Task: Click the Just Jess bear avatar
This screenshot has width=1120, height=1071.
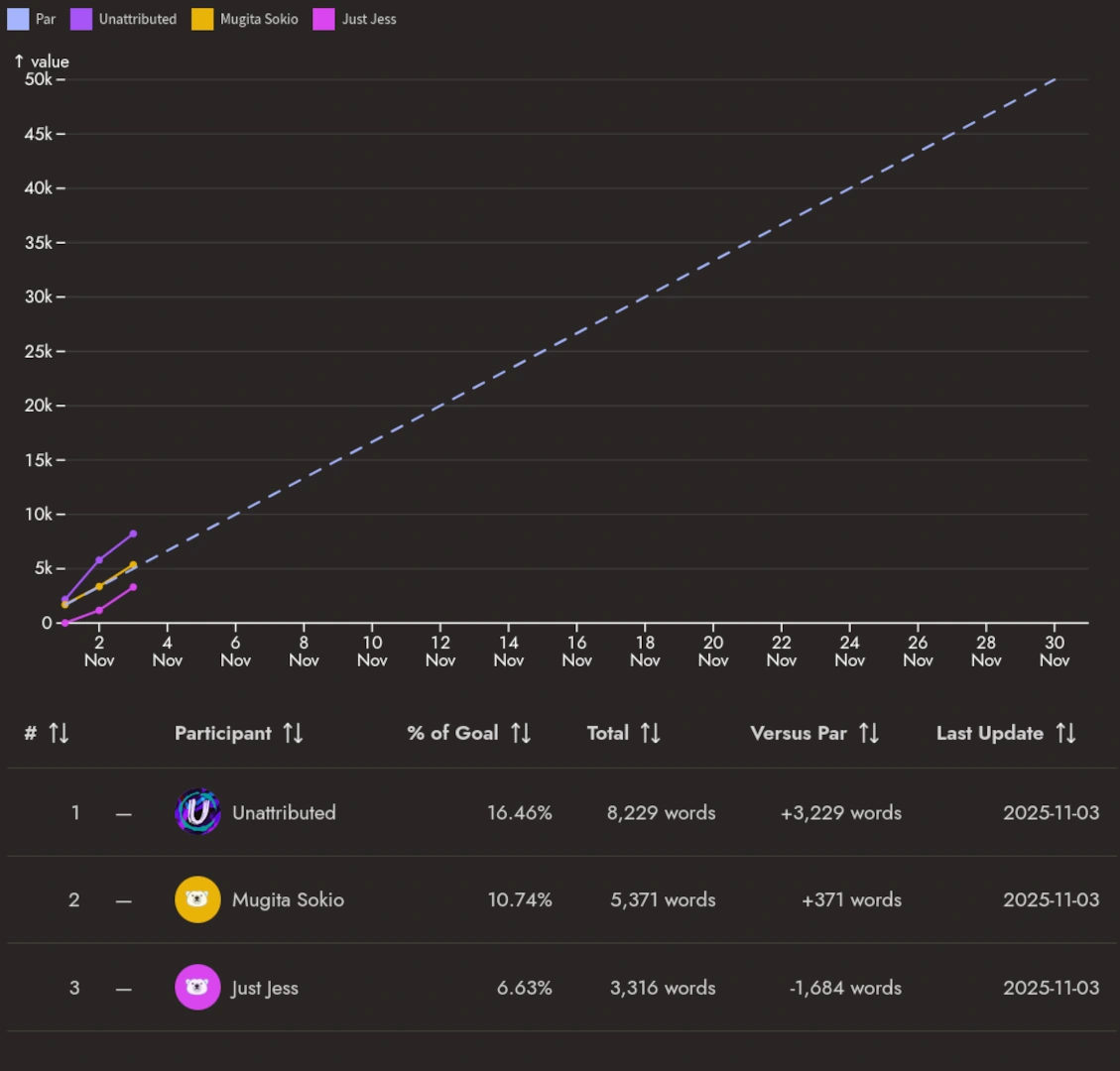Action: [196, 988]
